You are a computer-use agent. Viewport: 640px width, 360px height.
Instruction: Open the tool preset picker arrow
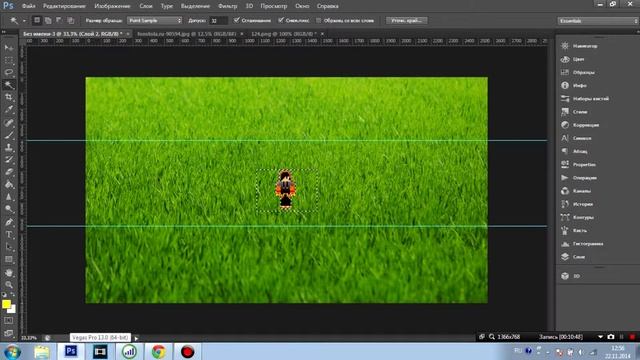pyautogui.click(x=24, y=20)
